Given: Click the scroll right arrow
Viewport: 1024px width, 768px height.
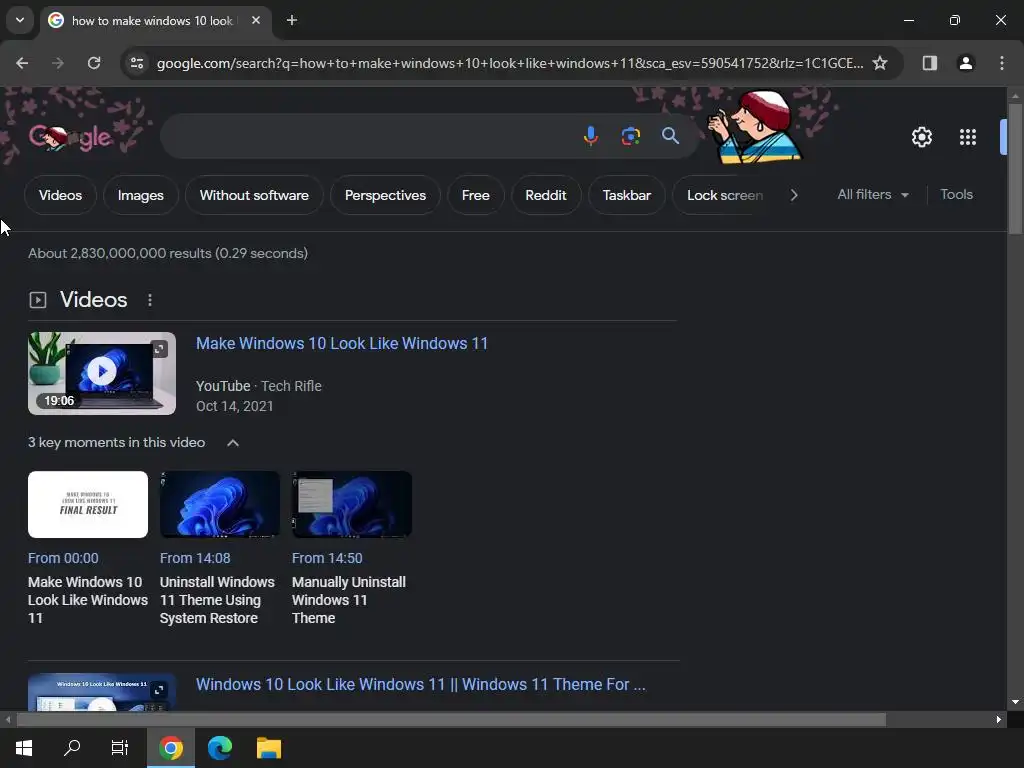Looking at the screenshot, I should (x=999, y=720).
